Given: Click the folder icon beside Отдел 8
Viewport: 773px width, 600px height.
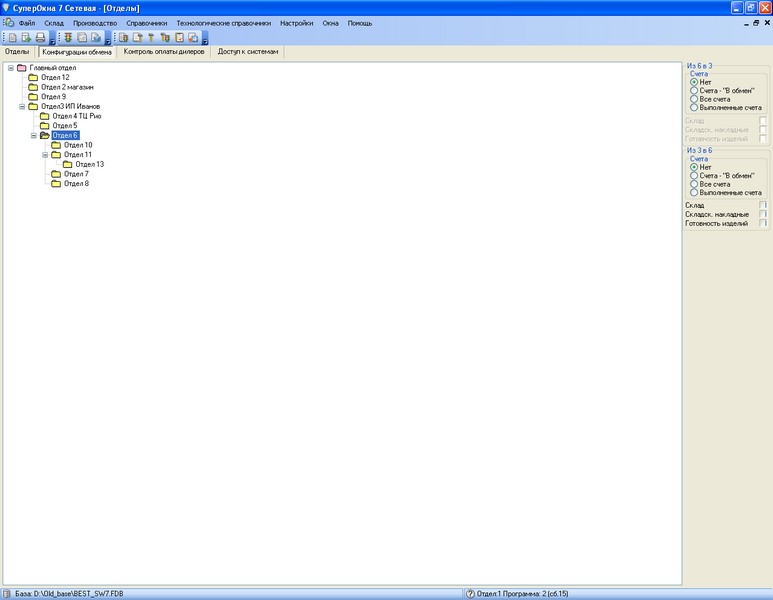Looking at the screenshot, I should point(56,183).
